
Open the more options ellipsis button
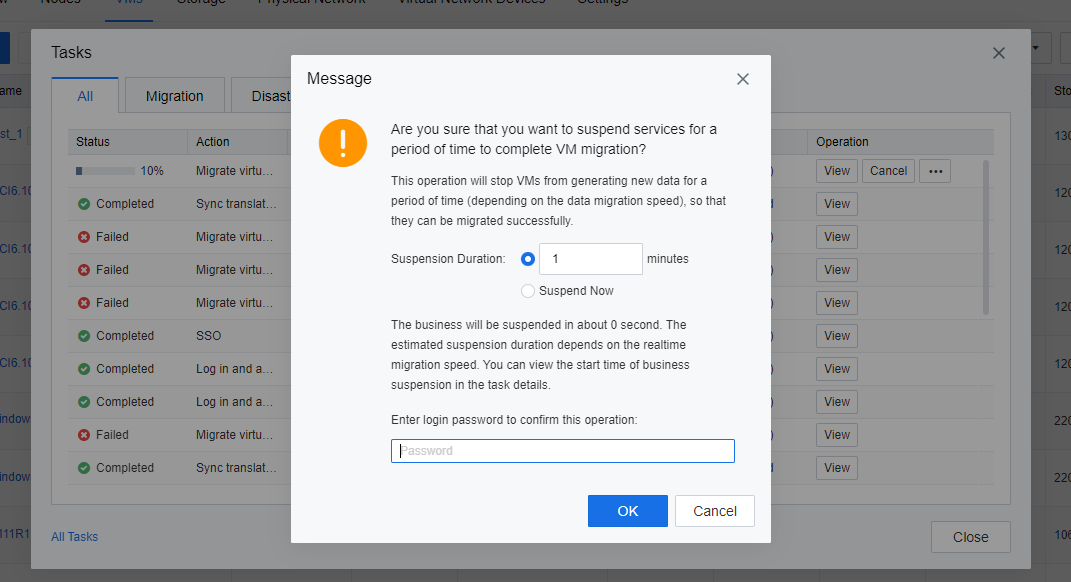935,171
